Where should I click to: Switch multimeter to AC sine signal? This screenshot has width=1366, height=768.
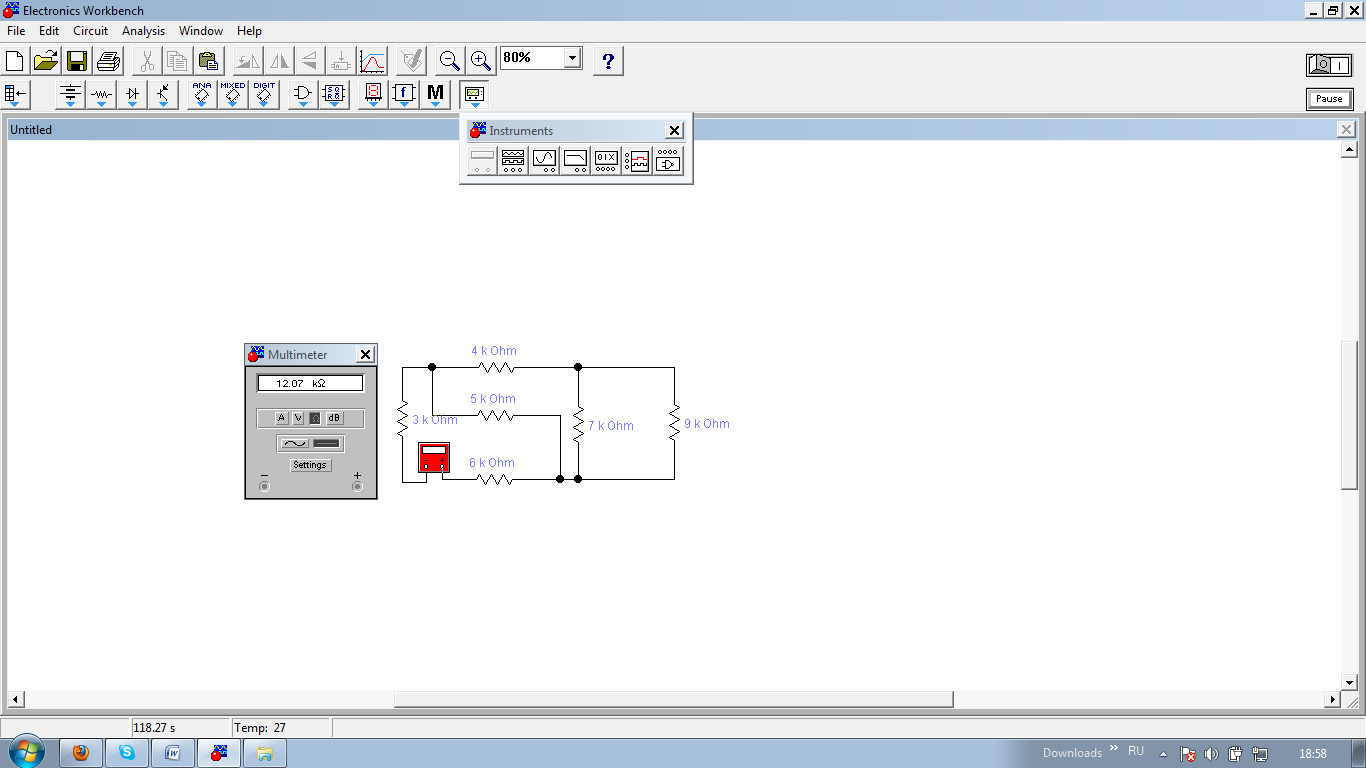pyautogui.click(x=295, y=443)
